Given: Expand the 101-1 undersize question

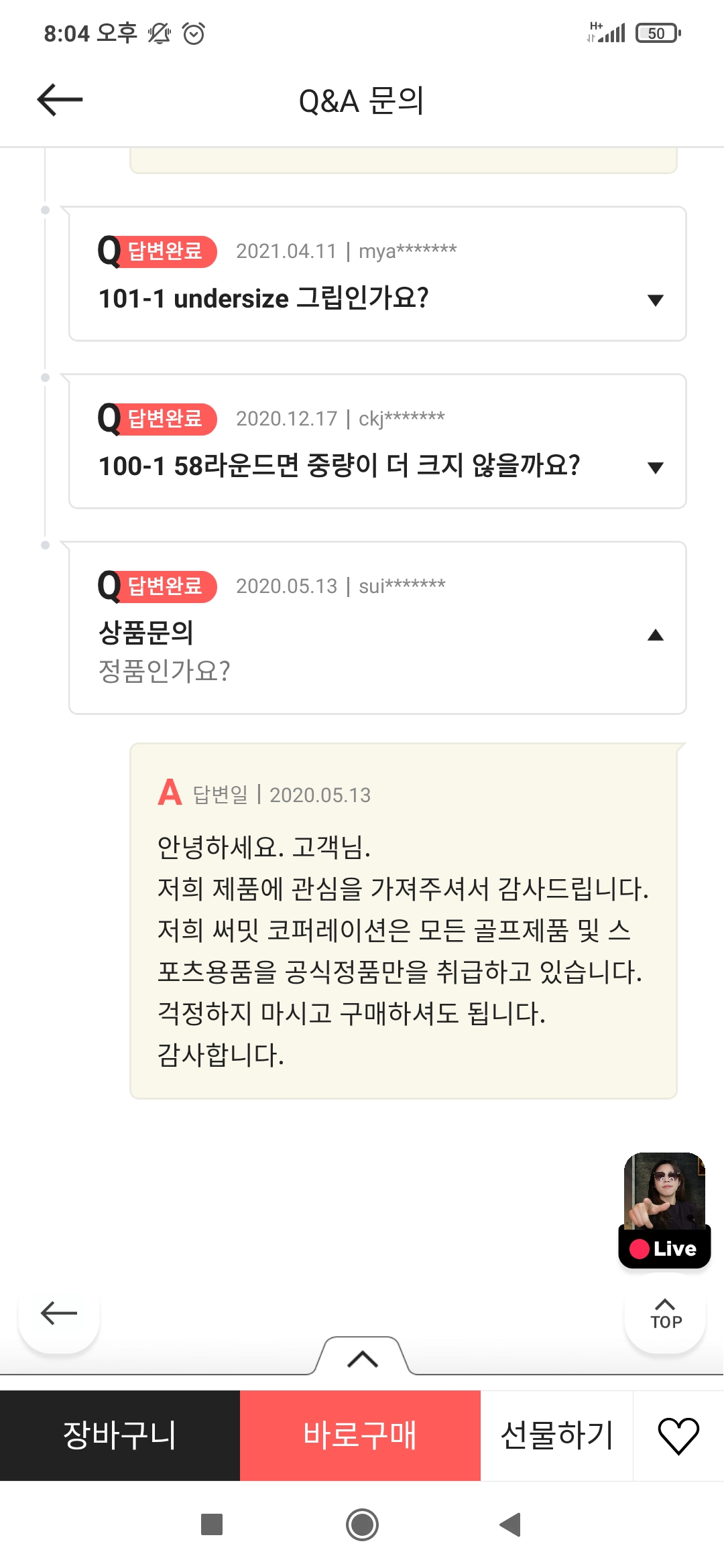Looking at the screenshot, I should click(x=655, y=300).
